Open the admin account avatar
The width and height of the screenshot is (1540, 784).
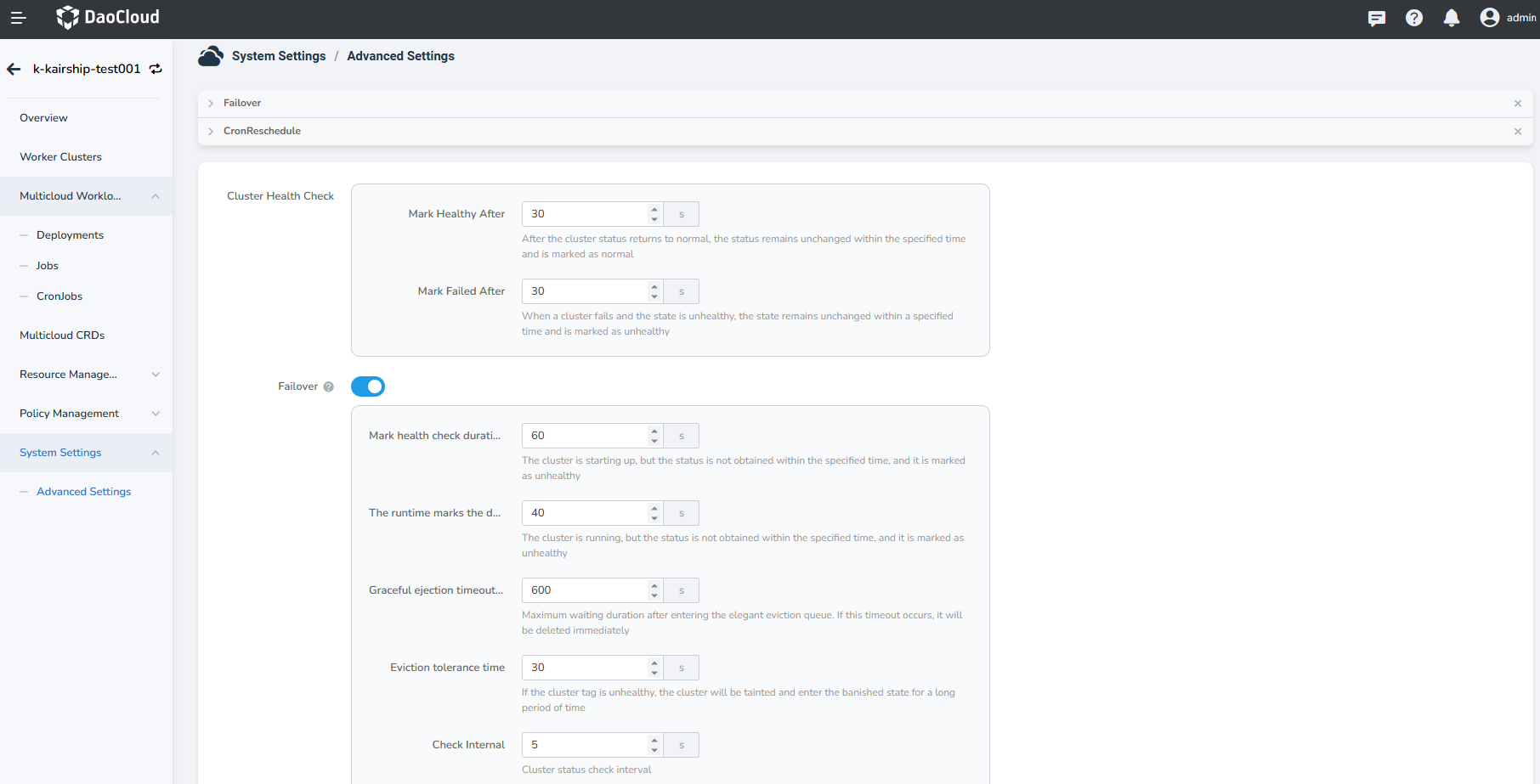(1489, 18)
